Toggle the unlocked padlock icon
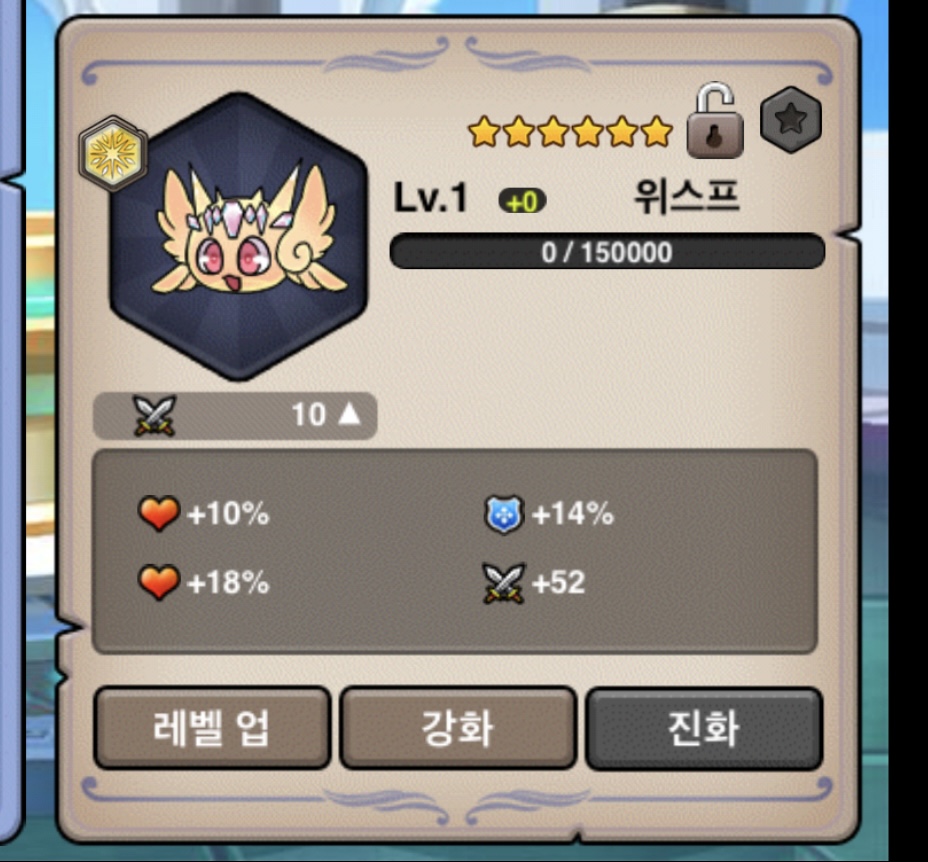This screenshot has height=862, width=928. [715, 120]
